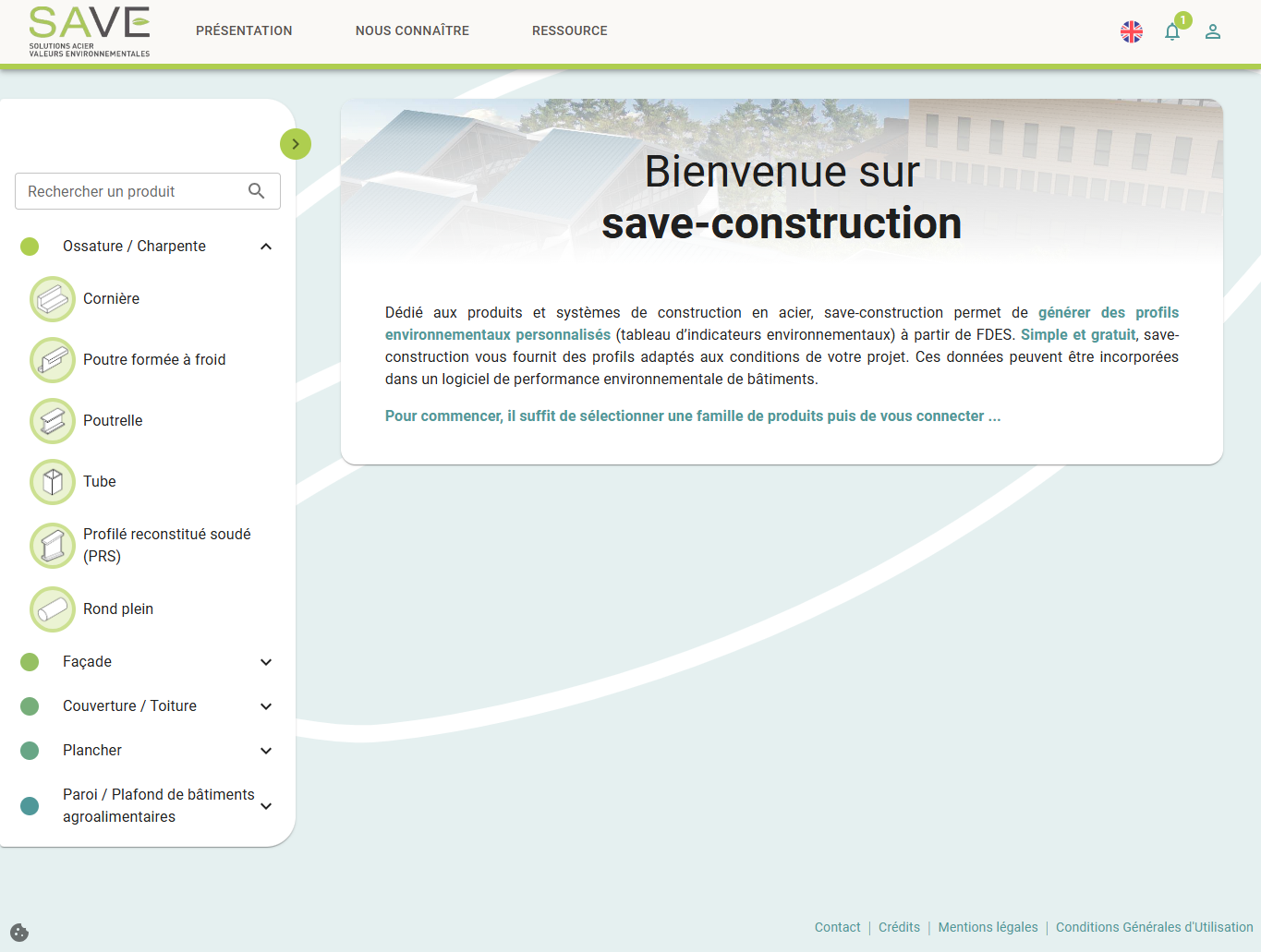Click the dot beside Couverture / Toiture
The image size is (1261, 952).
[30, 706]
